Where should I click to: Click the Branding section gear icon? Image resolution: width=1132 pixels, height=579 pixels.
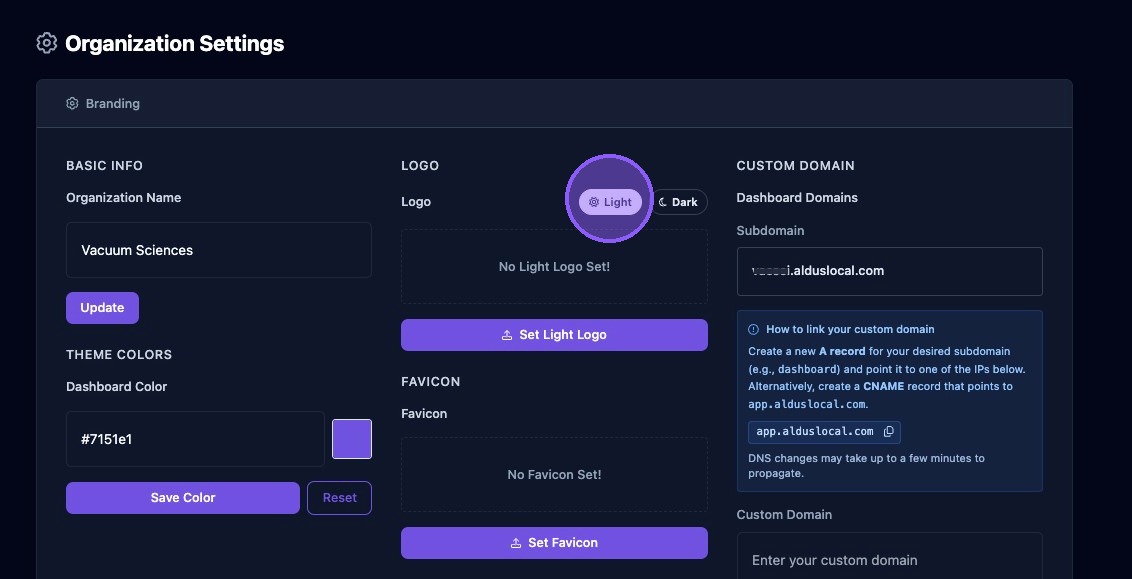(x=72, y=103)
